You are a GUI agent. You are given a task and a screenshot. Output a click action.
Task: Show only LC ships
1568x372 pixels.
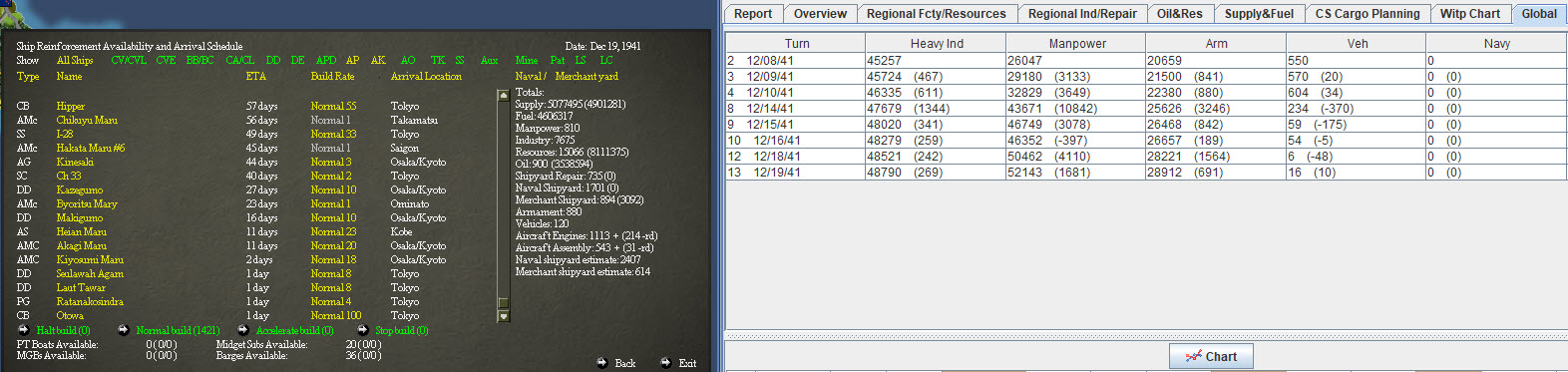tap(606, 60)
